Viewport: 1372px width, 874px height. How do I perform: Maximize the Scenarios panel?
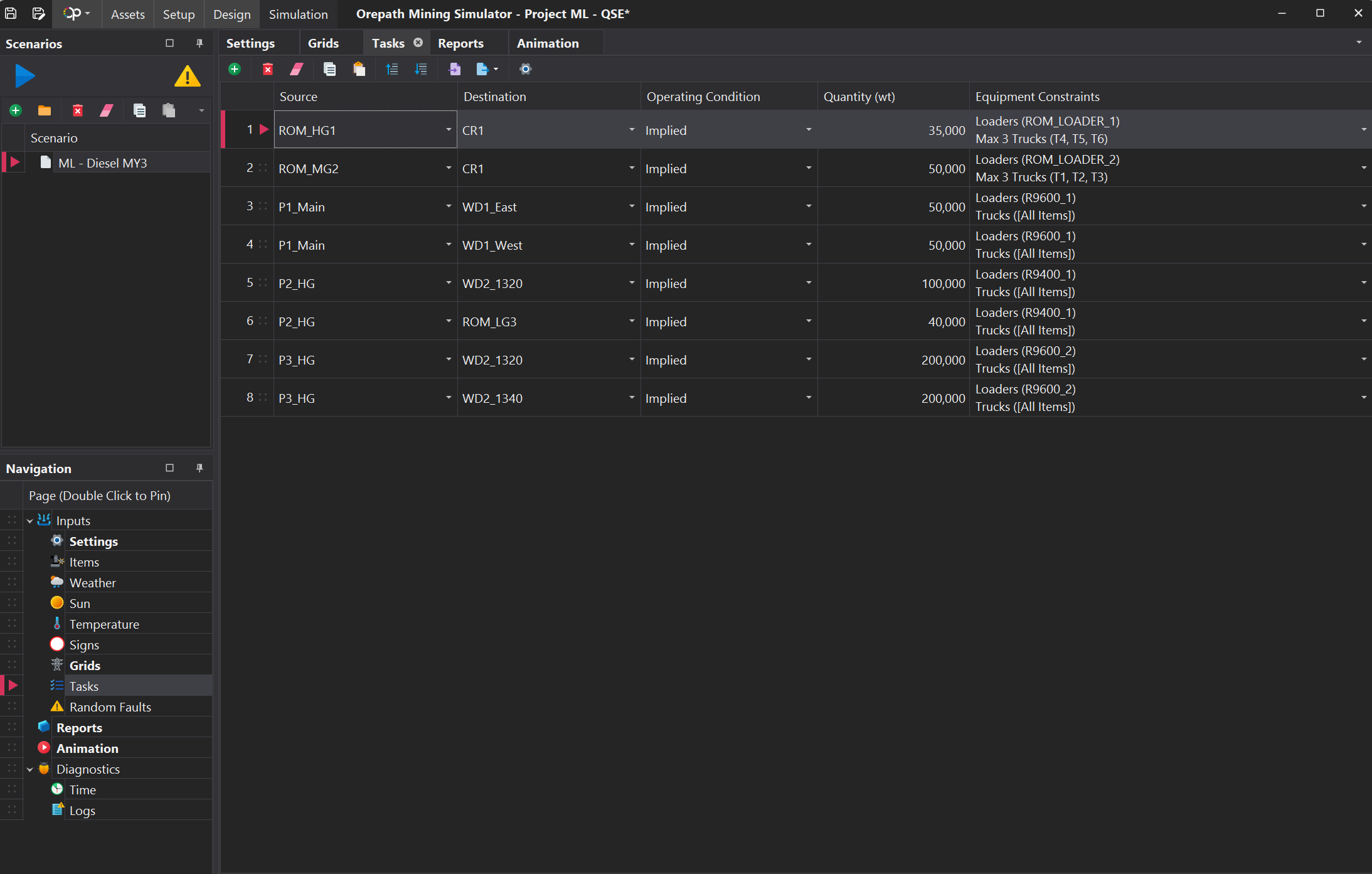[x=169, y=43]
